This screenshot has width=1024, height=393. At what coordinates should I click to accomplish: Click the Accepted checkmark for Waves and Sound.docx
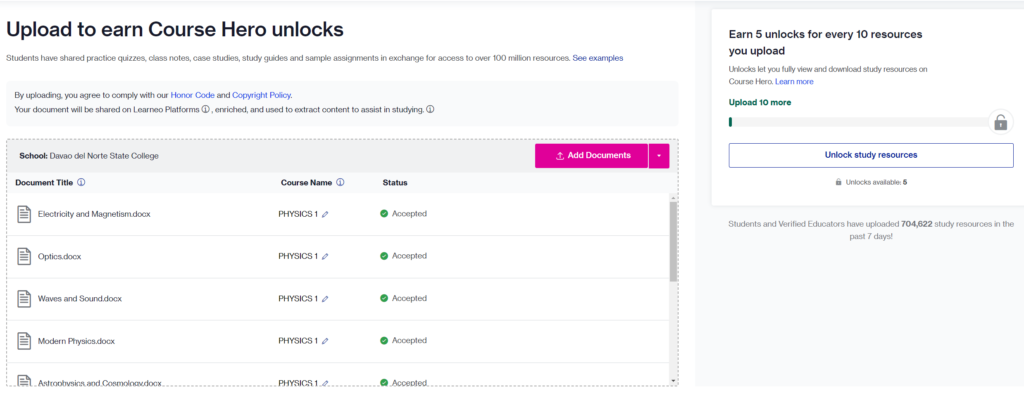(384, 298)
